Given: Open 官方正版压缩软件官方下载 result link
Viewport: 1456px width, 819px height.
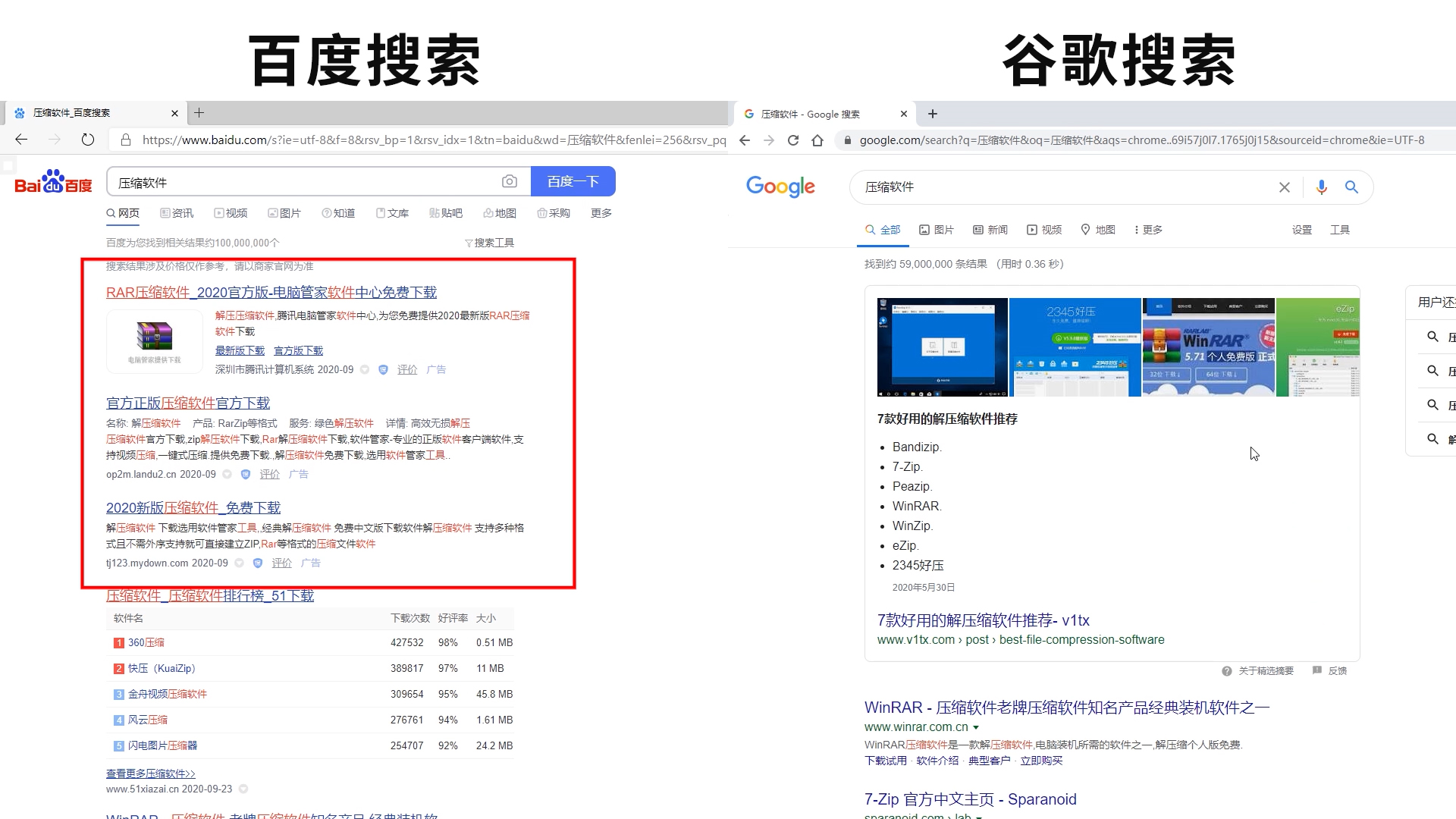Looking at the screenshot, I should pyautogui.click(x=188, y=403).
